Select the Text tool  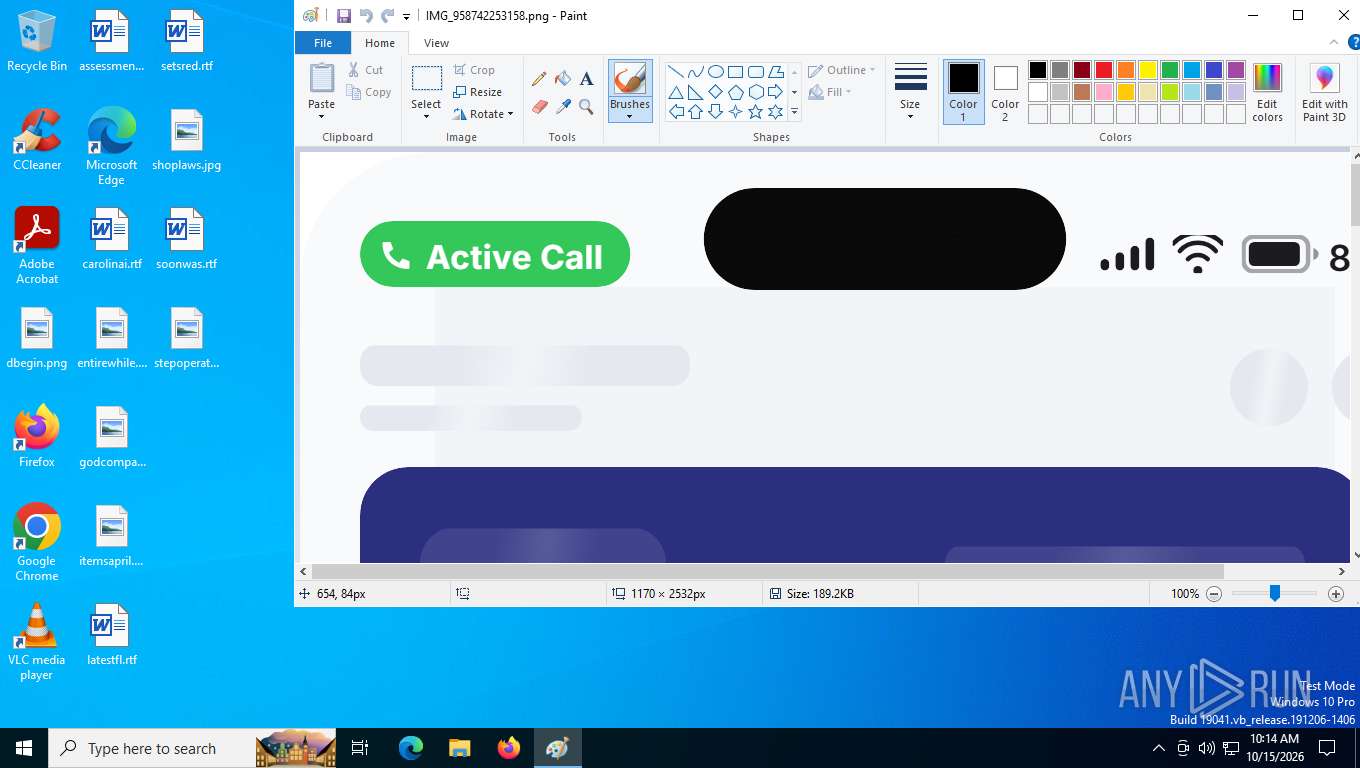[587, 79]
